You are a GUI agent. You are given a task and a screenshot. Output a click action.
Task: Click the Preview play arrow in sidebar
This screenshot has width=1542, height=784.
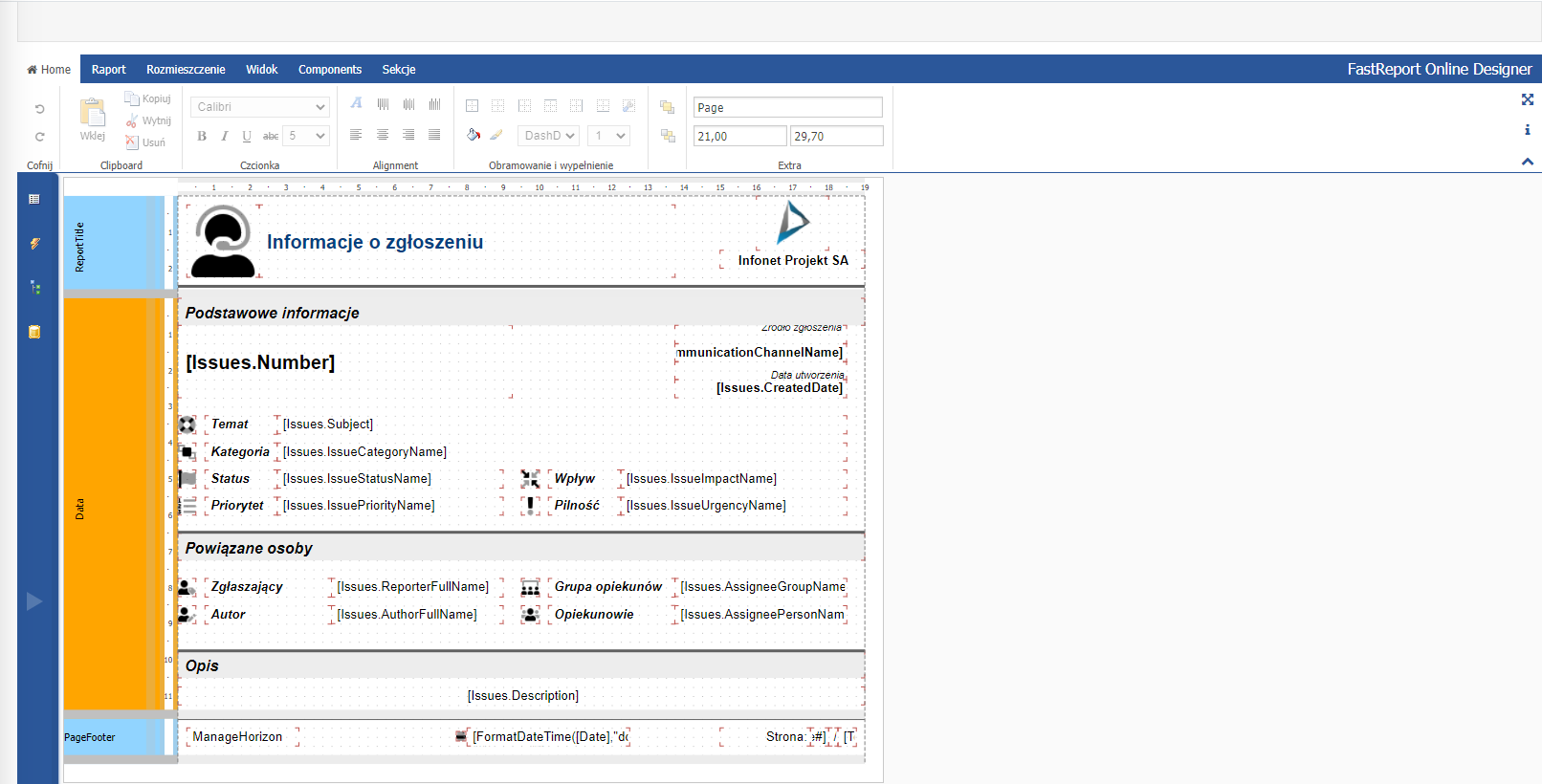point(34,601)
